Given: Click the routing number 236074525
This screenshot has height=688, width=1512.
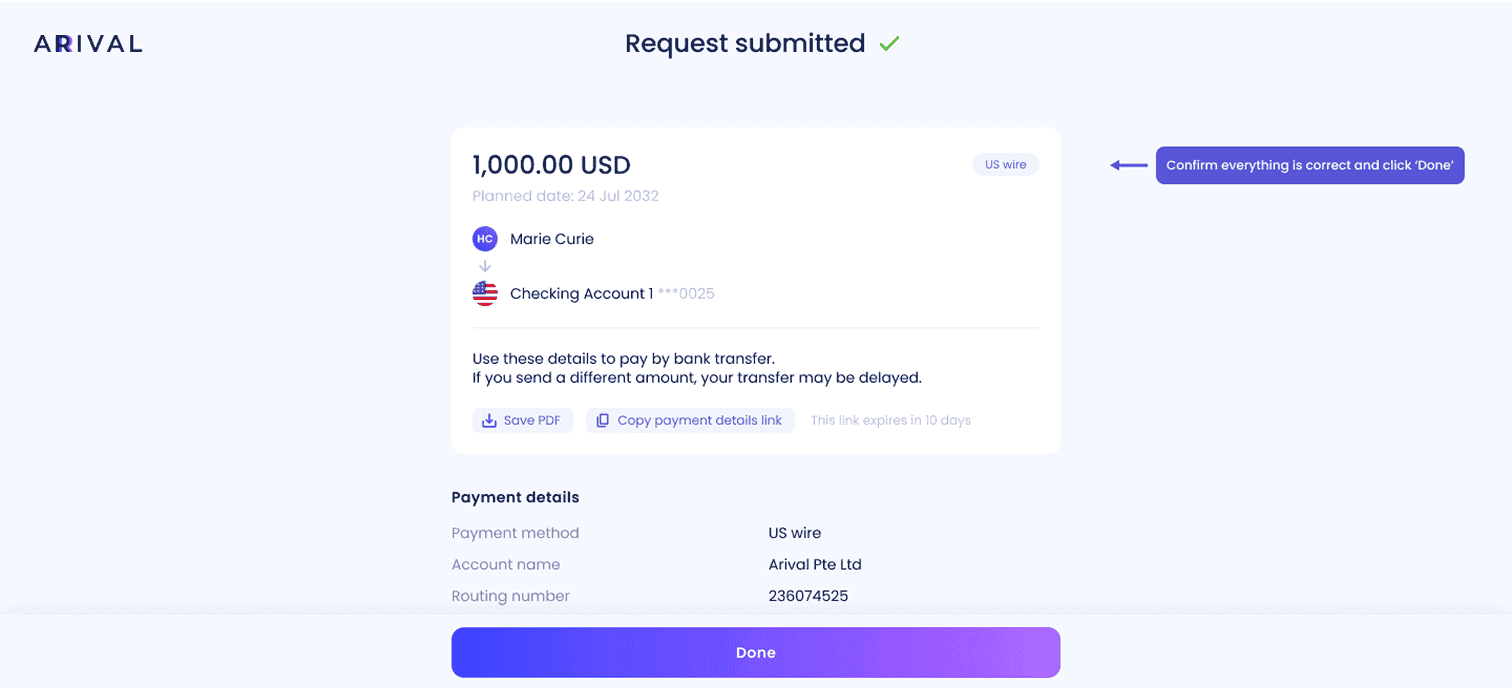Looking at the screenshot, I should pos(808,596).
